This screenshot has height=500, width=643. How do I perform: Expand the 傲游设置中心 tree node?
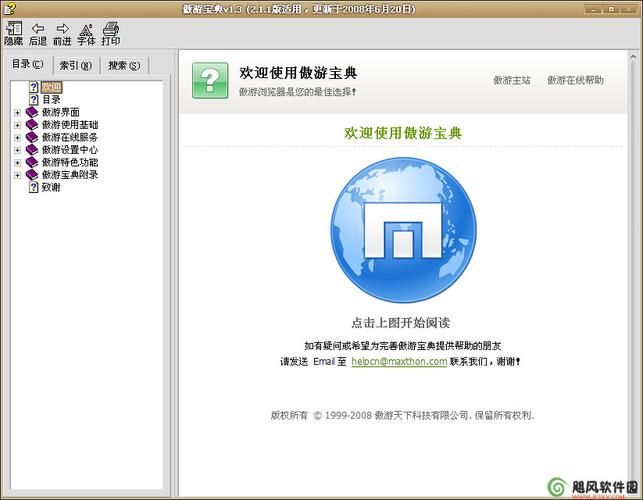[x=17, y=150]
